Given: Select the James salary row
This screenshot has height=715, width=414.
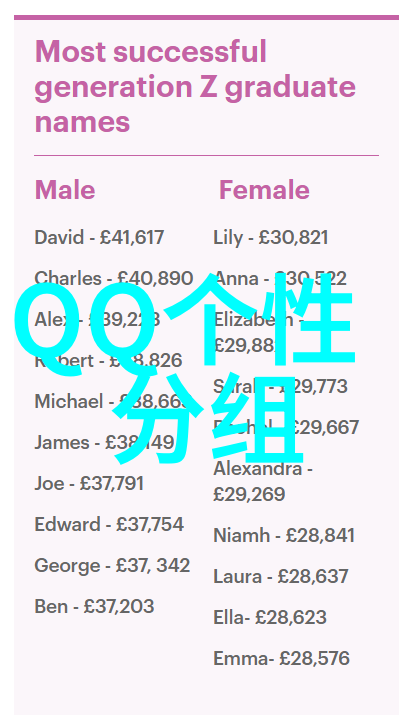Looking at the screenshot, I should (104, 442).
